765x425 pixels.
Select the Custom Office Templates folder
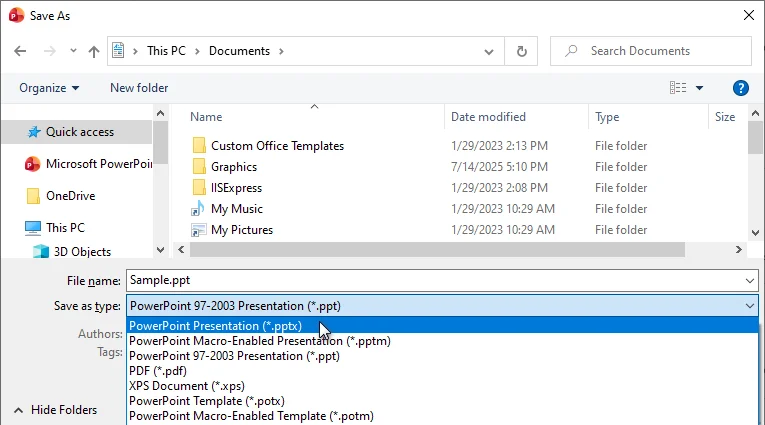click(278, 146)
